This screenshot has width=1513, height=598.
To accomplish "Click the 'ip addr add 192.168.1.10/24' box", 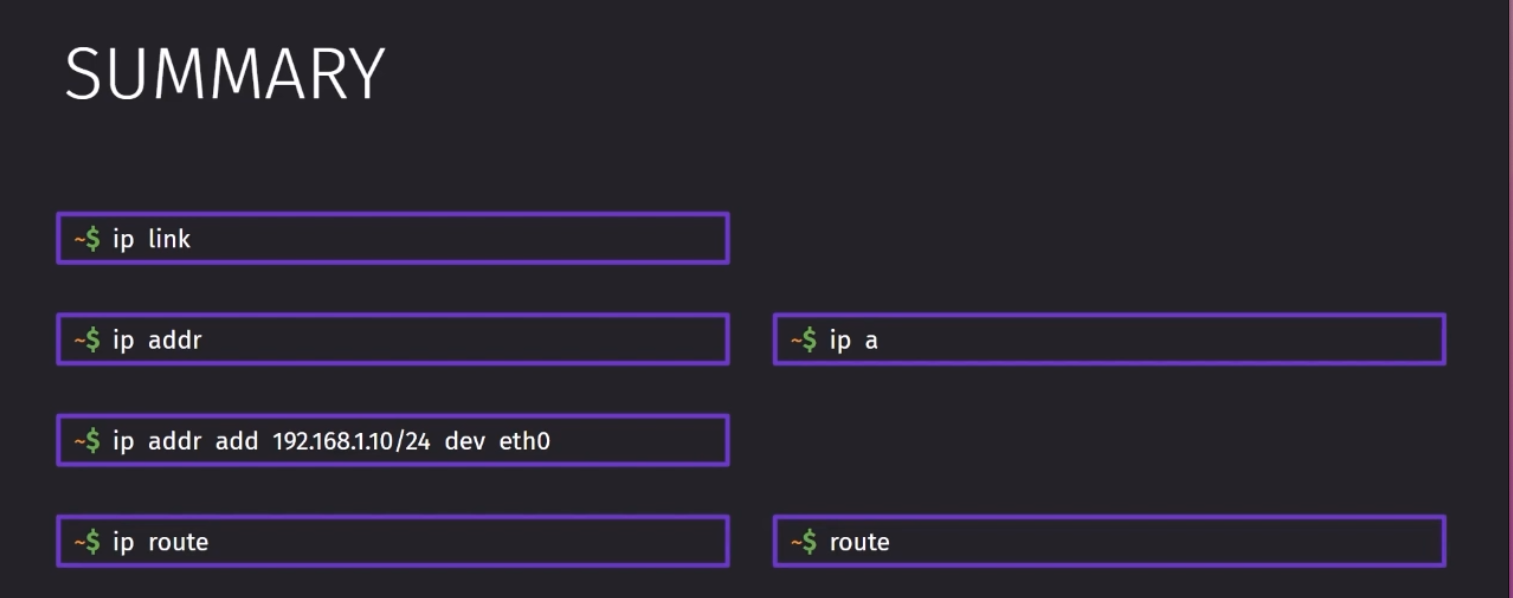I will [393, 440].
